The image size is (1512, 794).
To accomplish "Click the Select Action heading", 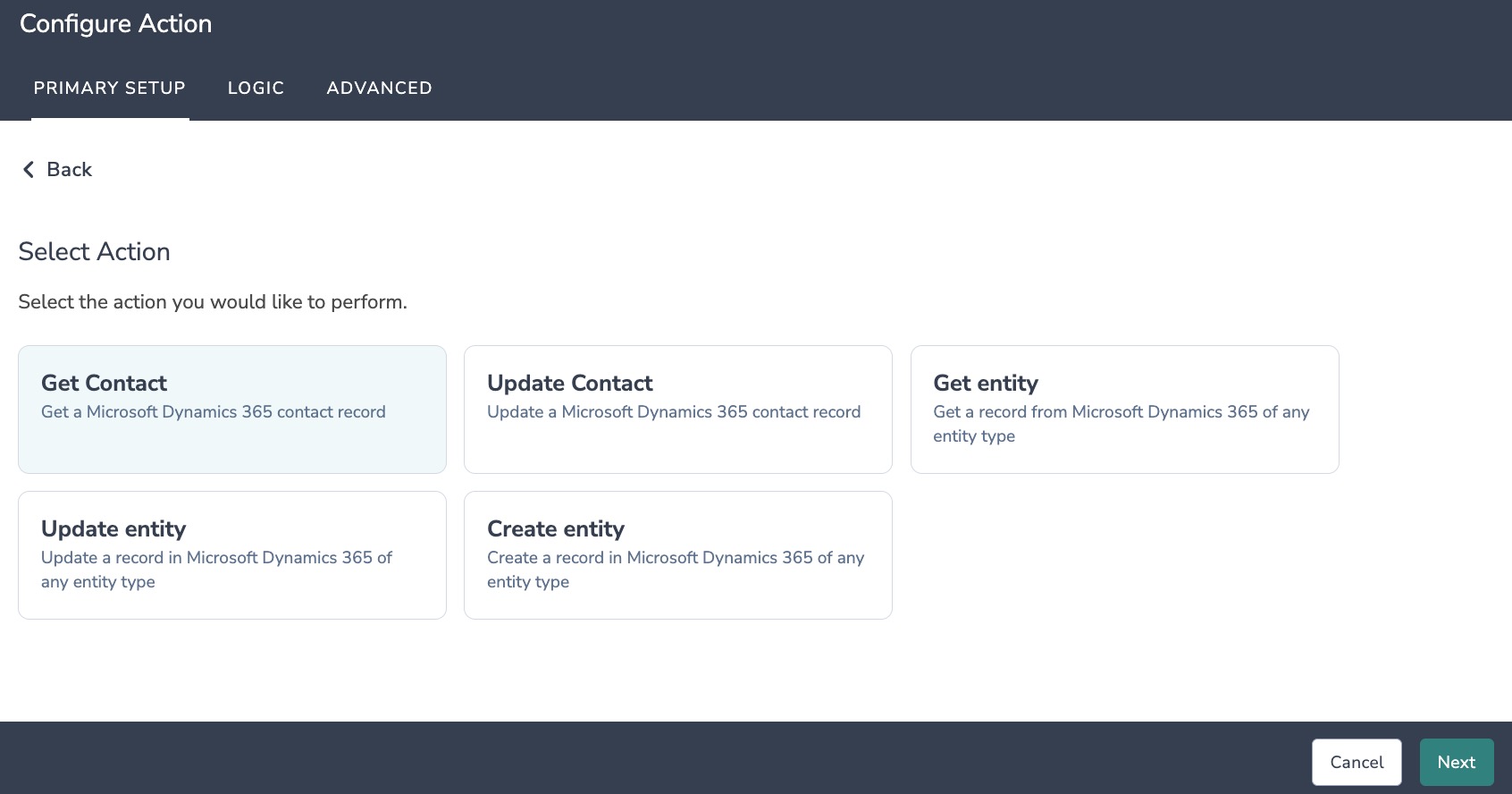I will [94, 251].
